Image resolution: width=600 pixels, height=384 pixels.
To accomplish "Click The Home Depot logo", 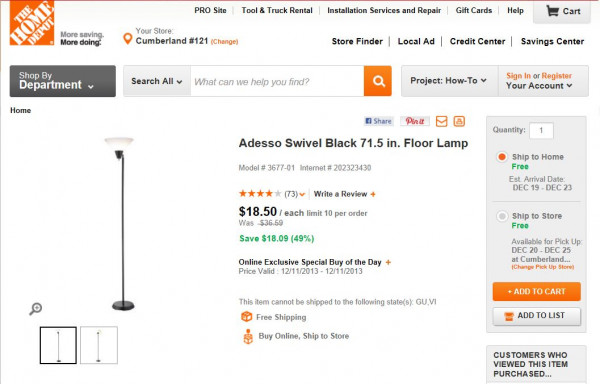I will (x=32, y=23).
